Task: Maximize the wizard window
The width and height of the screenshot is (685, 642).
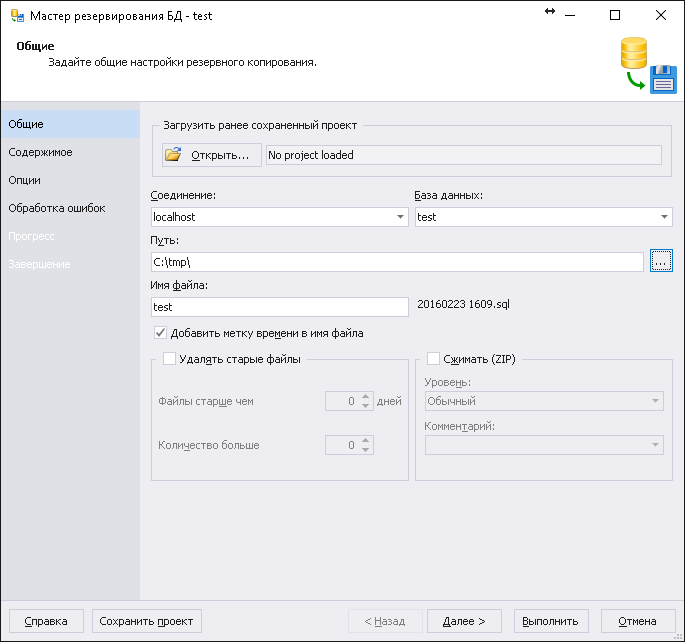Action: click(615, 15)
